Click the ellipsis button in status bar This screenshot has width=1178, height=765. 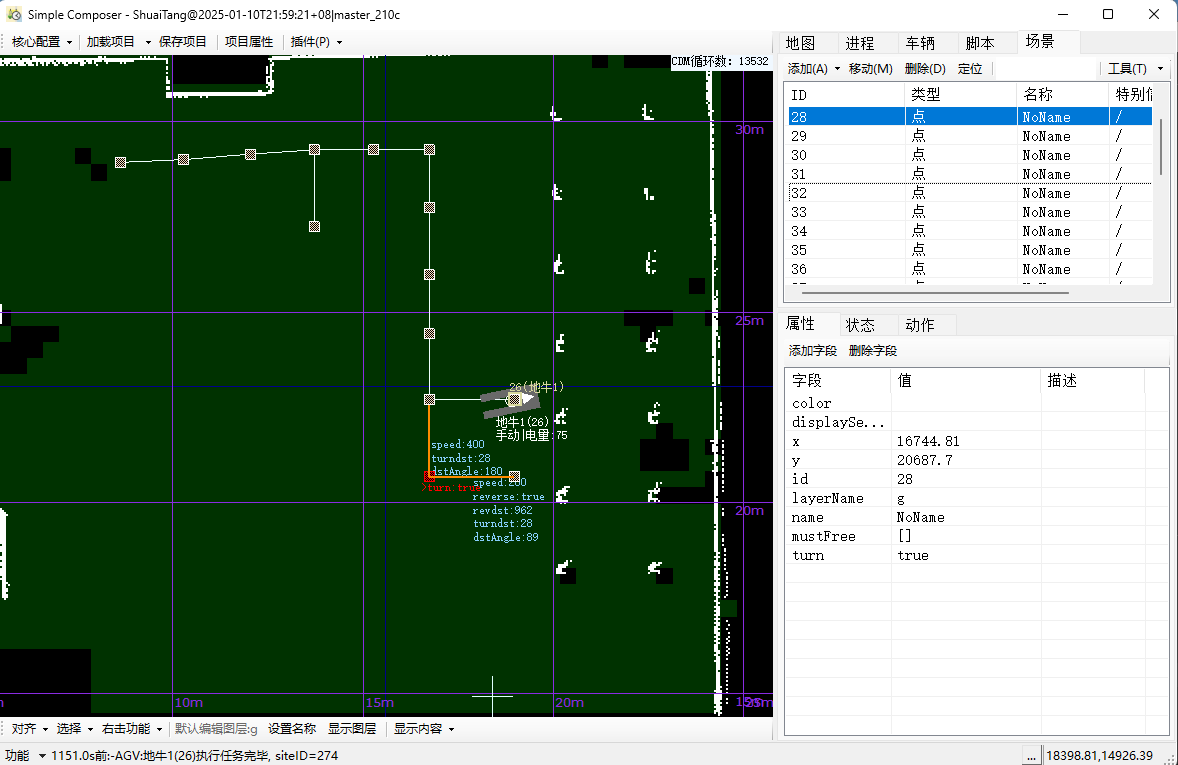[x=1031, y=755]
